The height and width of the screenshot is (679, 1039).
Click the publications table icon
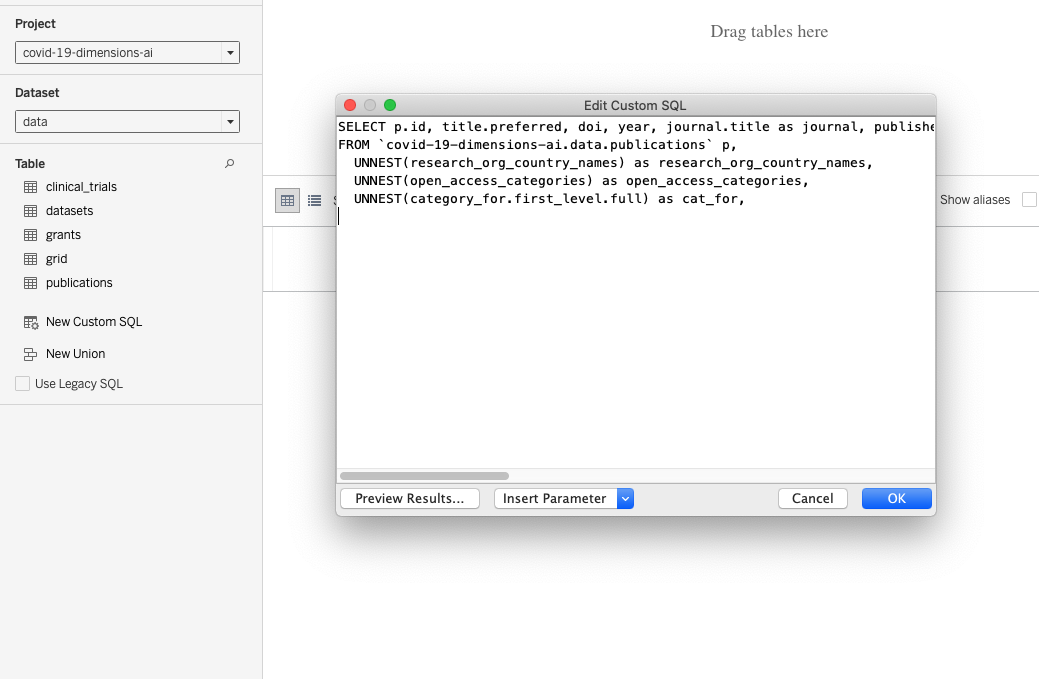click(30, 283)
